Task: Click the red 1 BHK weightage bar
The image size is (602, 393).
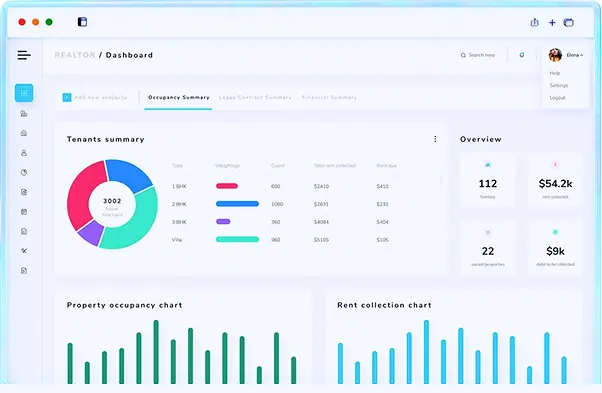Action: coord(227,186)
